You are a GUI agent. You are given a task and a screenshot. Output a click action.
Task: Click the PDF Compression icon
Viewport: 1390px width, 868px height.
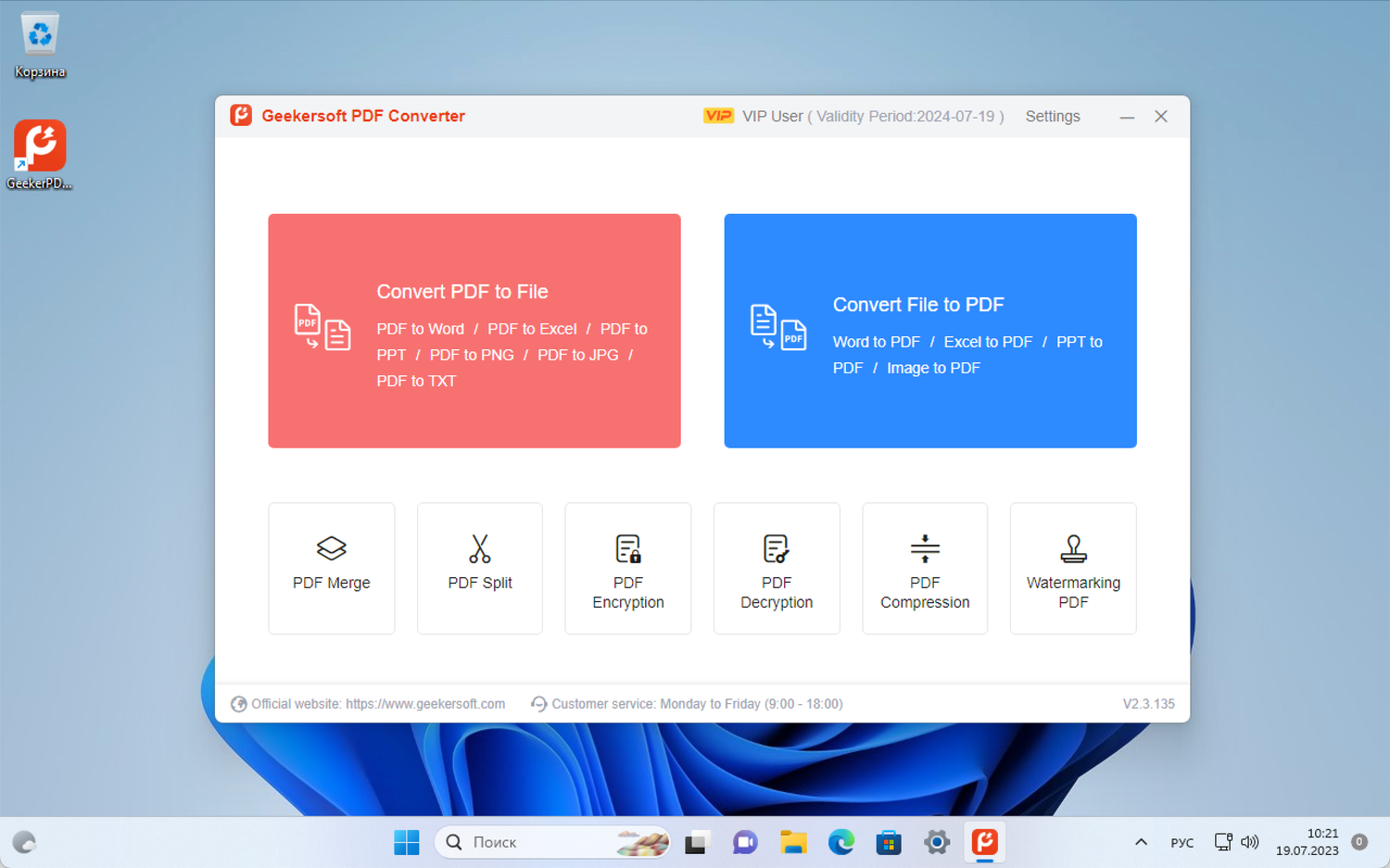click(x=925, y=548)
